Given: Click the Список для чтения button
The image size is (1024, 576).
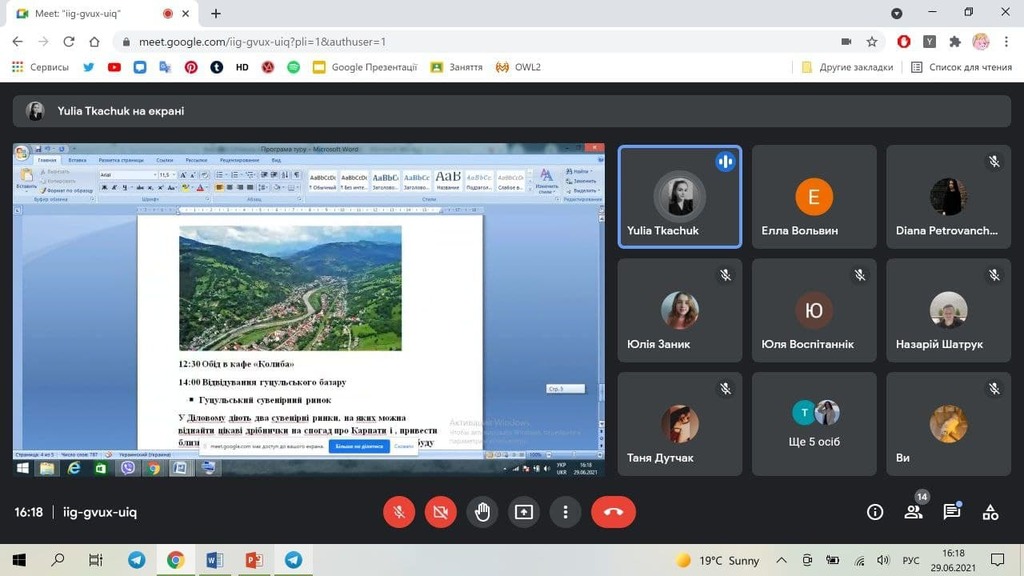Looking at the screenshot, I should pyautogui.click(x=961, y=67).
